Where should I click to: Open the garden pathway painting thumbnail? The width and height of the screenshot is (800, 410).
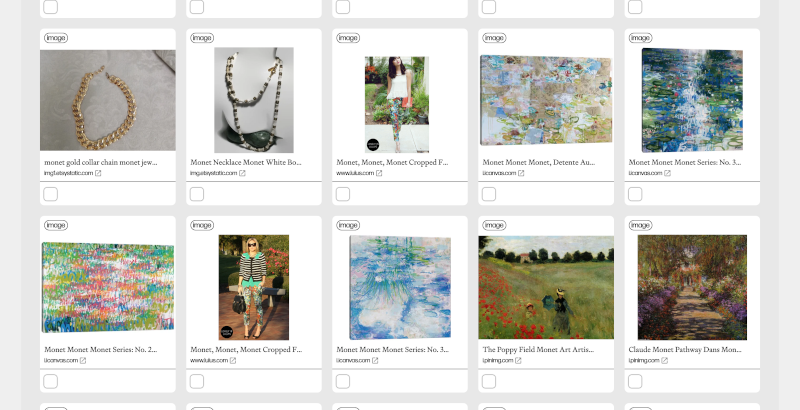tap(692, 288)
